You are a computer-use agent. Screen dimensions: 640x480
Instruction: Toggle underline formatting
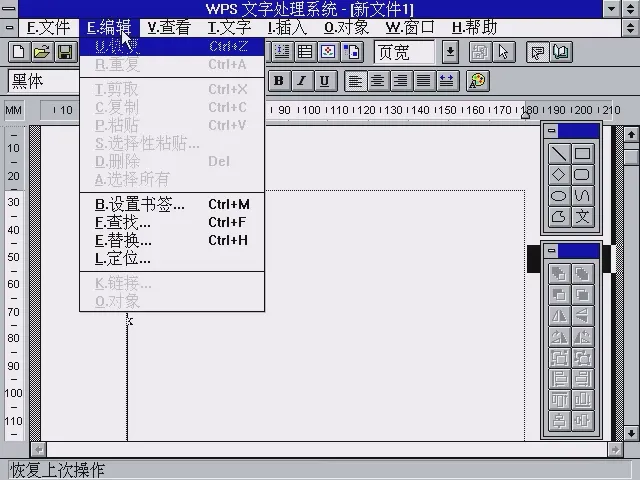click(x=324, y=81)
